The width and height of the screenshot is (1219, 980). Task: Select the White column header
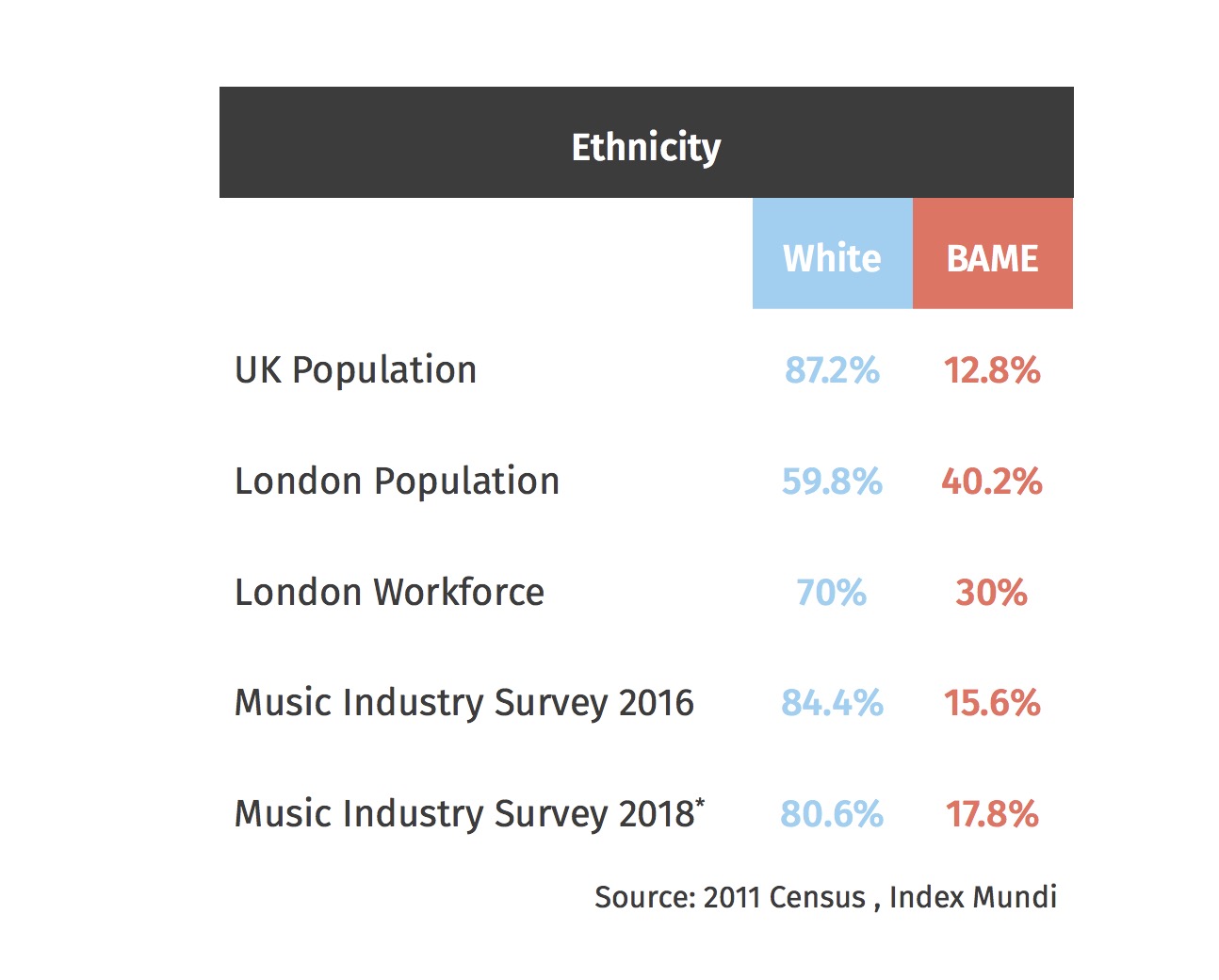832,257
